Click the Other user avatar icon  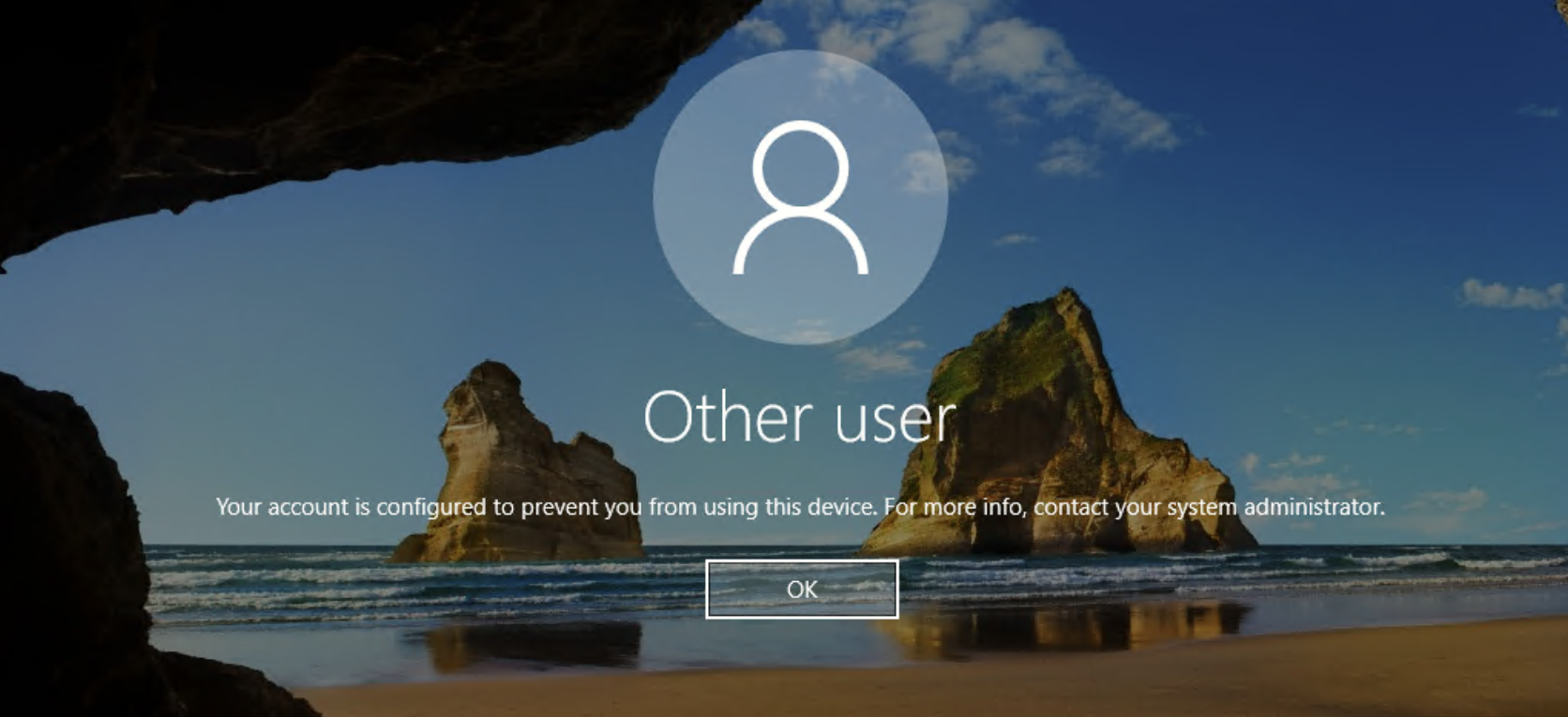801,198
